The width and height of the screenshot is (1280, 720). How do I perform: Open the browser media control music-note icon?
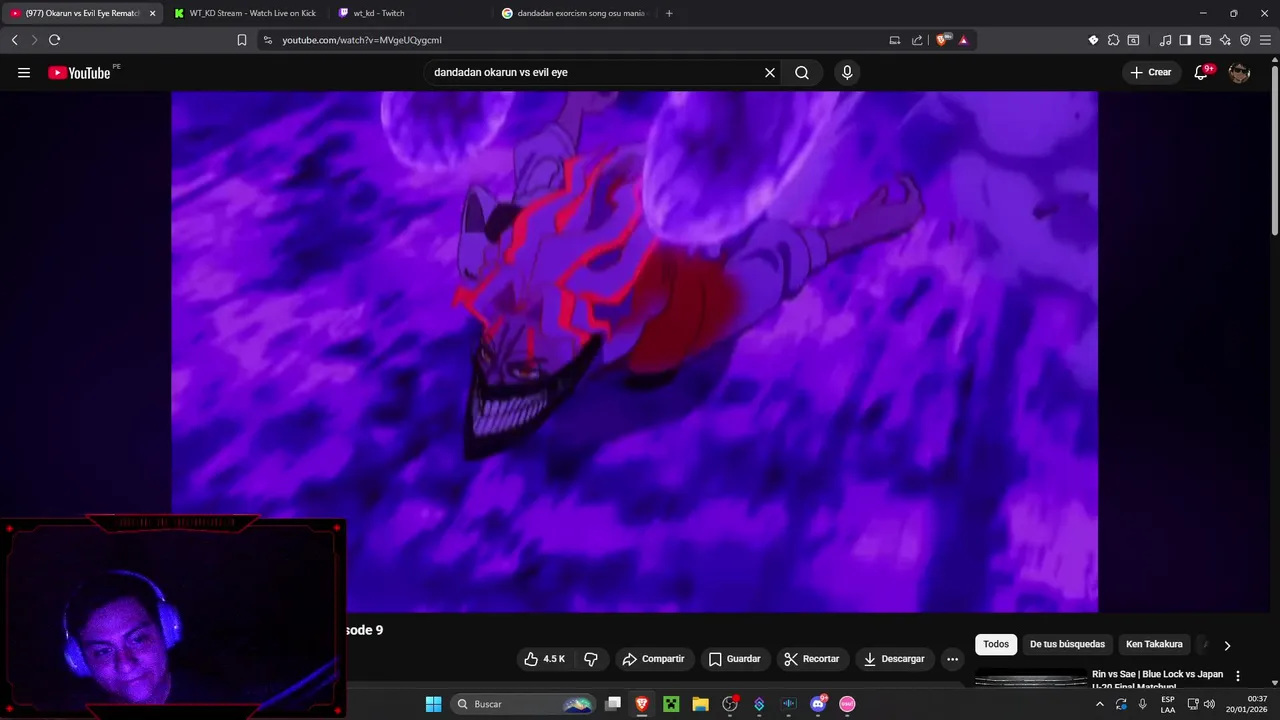click(x=1165, y=40)
